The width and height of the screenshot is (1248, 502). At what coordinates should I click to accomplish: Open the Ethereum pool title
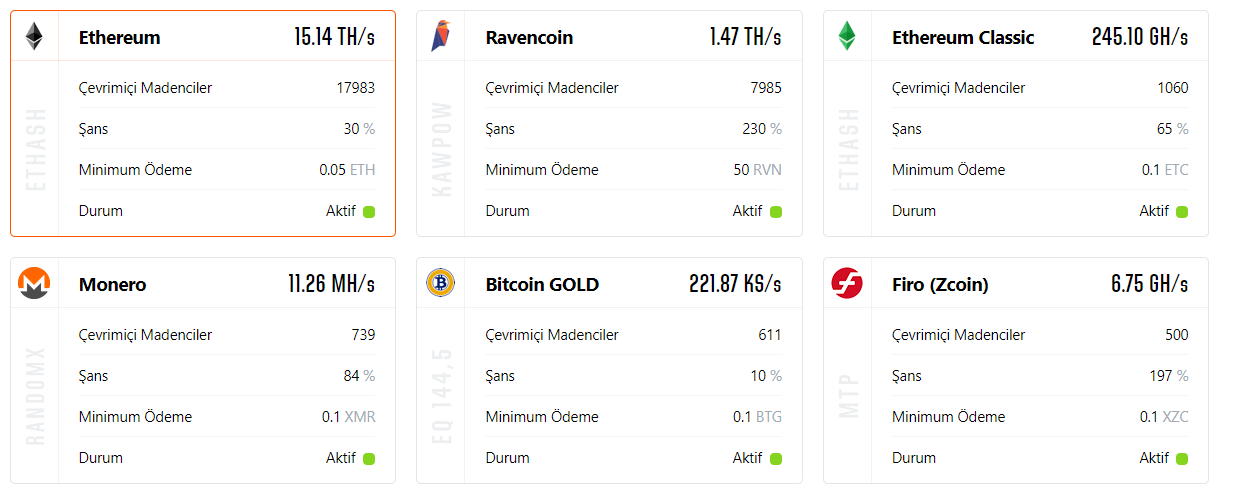(119, 38)
